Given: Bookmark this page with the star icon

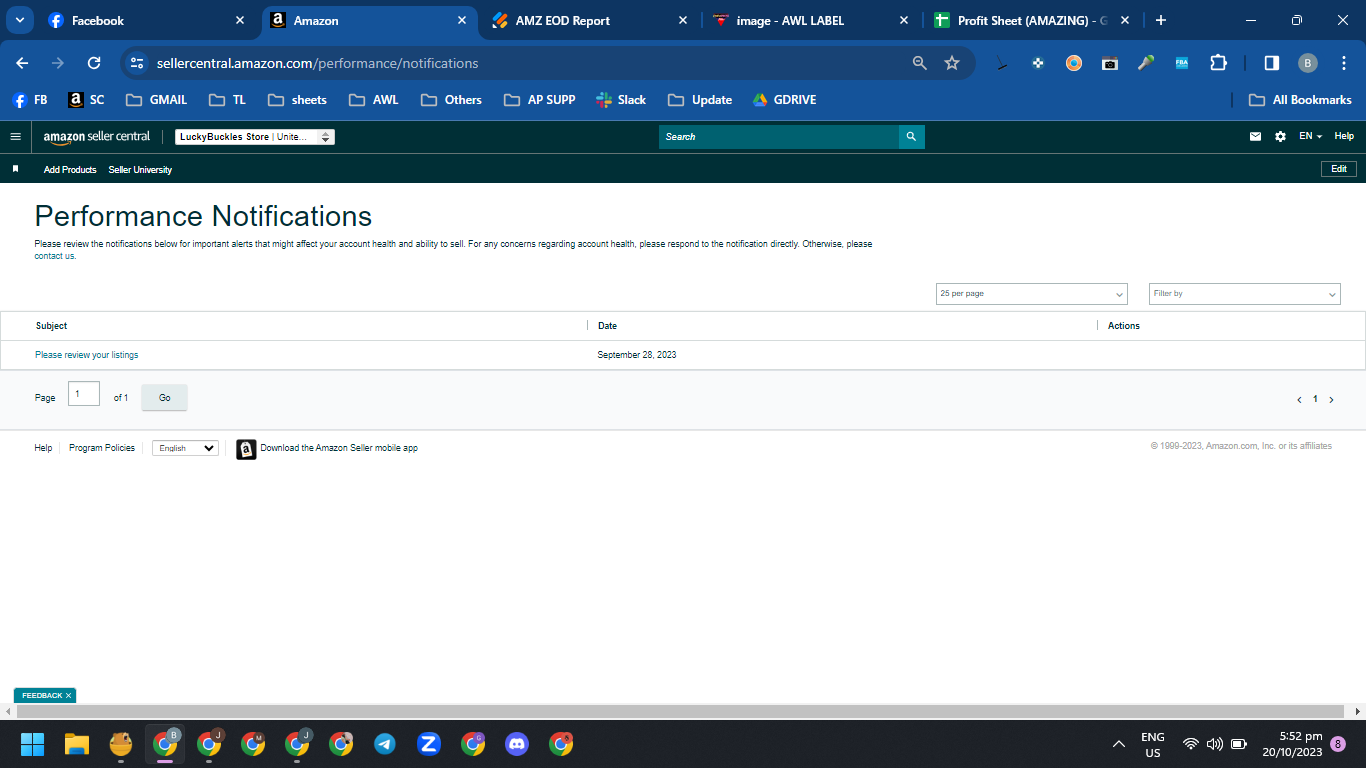Looking at the screenshot, I should click(952, 63).
